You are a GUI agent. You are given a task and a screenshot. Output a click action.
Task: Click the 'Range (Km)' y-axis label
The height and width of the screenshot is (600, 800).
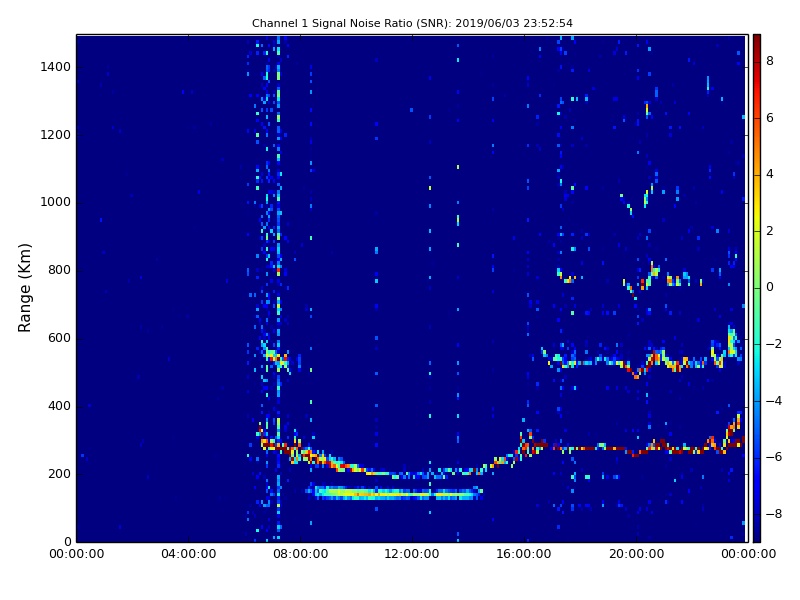(x=24, y=288)
